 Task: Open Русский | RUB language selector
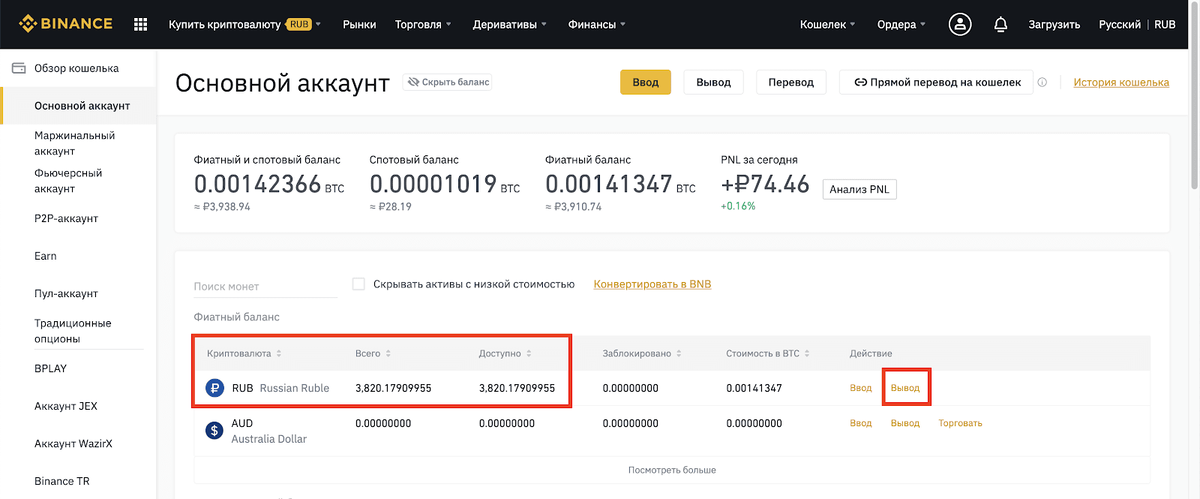1137,24
